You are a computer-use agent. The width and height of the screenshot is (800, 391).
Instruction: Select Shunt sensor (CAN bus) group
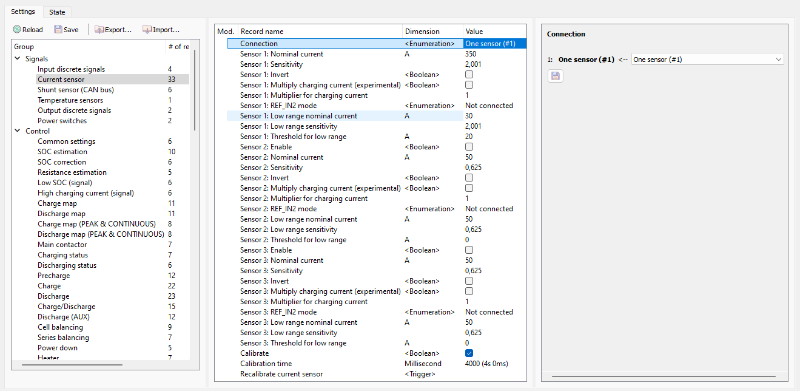pyautogui.click(x=76, y=89)
